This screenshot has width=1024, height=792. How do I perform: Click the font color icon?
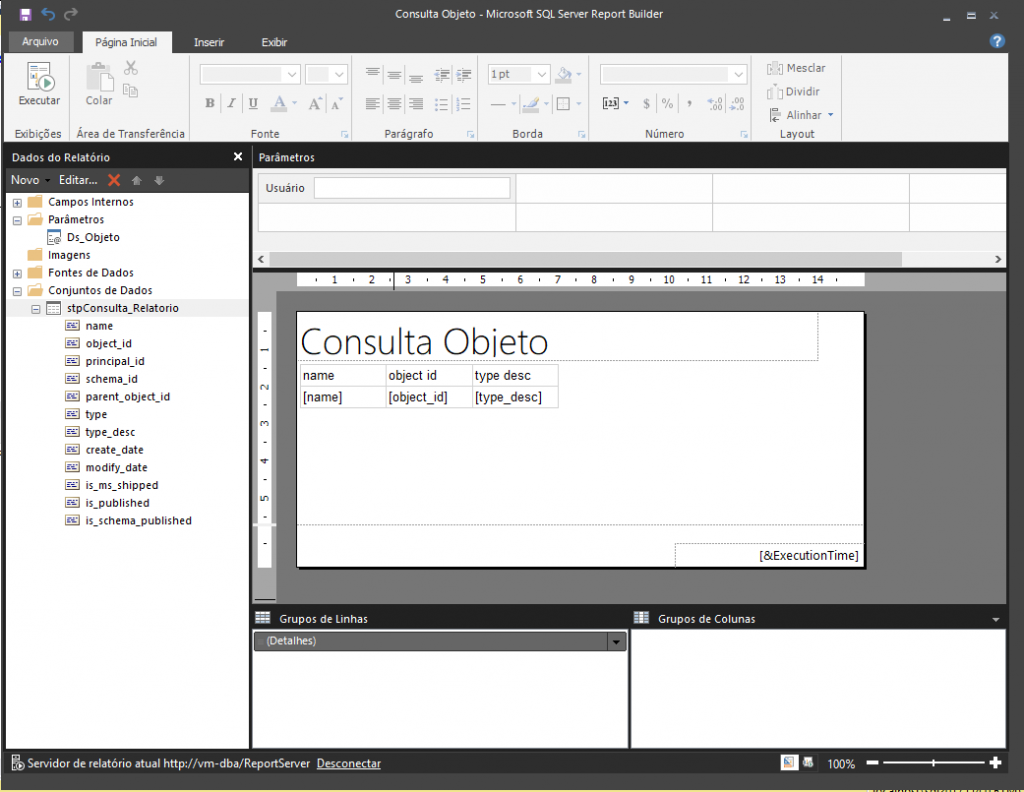coord(280,103)
